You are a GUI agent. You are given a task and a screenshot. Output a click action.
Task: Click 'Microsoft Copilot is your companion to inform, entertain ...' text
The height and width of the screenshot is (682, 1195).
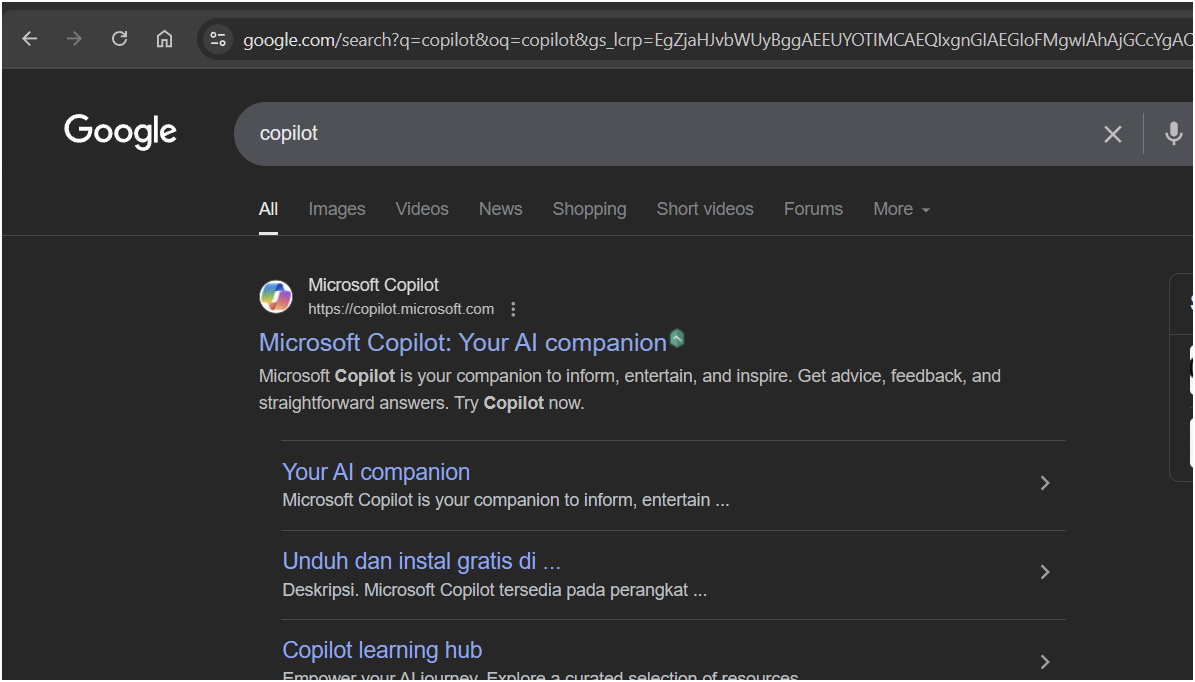tap(506, 501)
